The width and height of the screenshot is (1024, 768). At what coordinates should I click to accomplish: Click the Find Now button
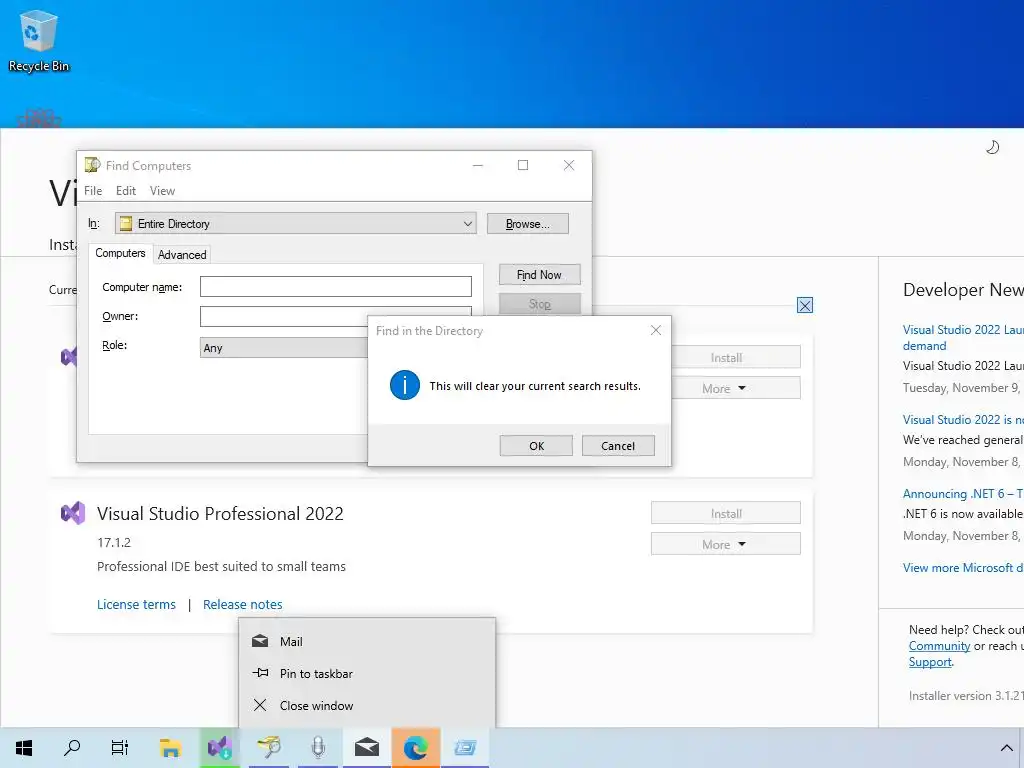pos(539,275)
